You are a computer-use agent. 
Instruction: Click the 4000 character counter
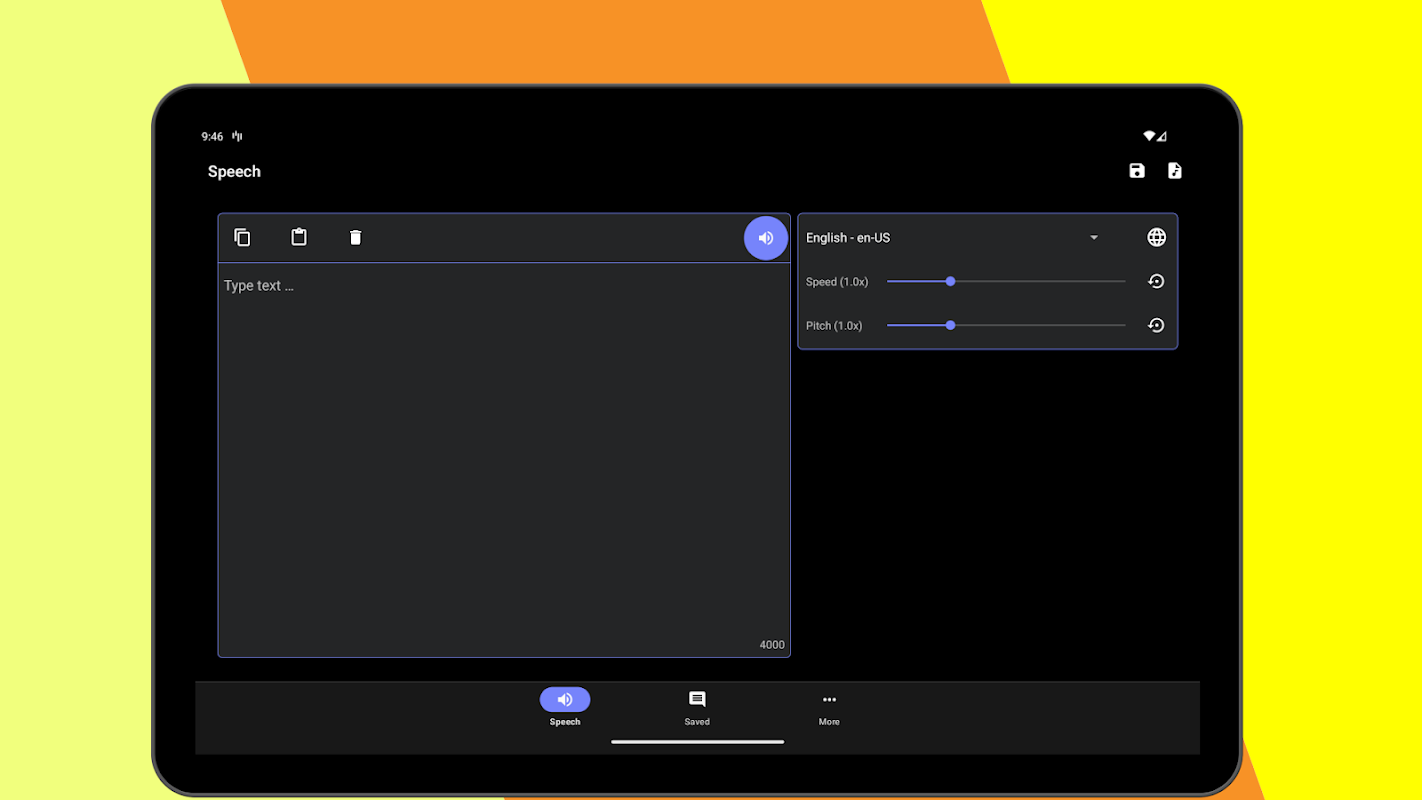[x=772, y=645]
